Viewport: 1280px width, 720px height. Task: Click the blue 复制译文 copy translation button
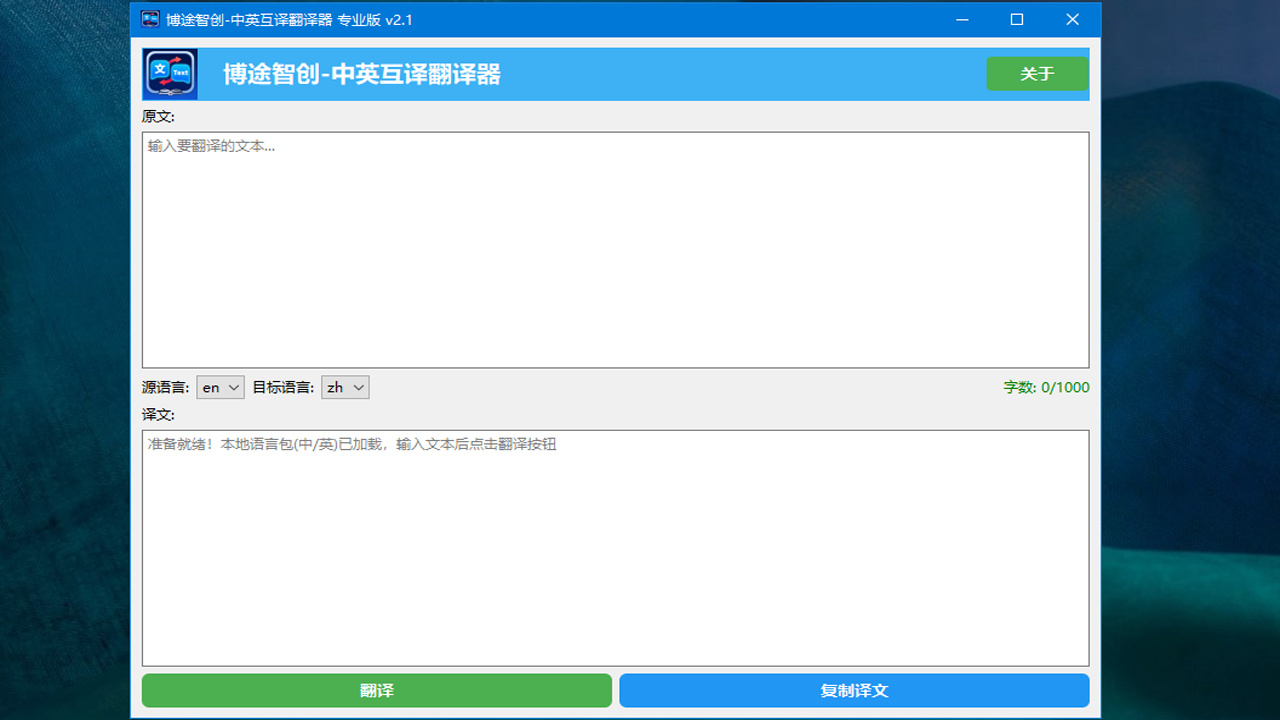point(854,690)
